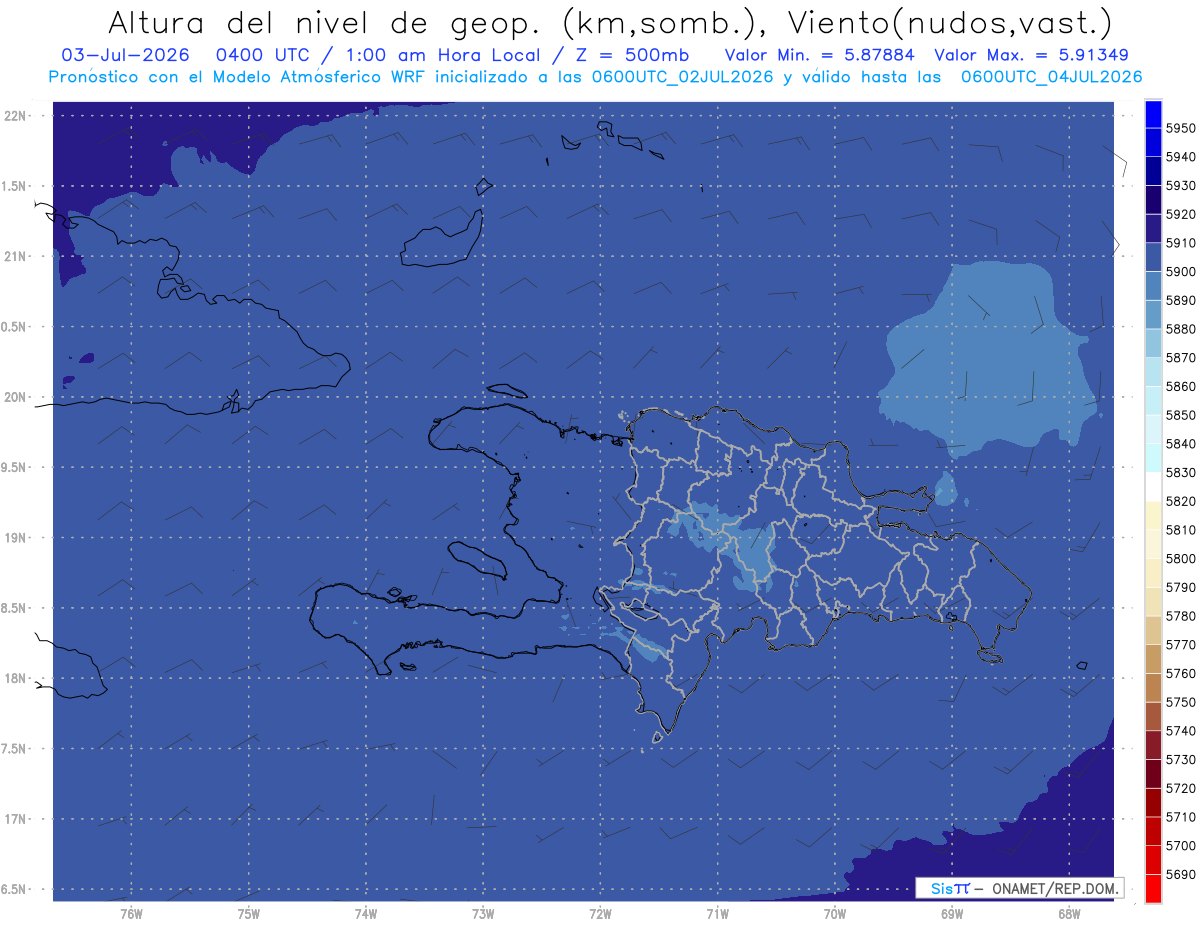
Task: Click the '70W' longitude axis label
Action: [x=835, y=913]
